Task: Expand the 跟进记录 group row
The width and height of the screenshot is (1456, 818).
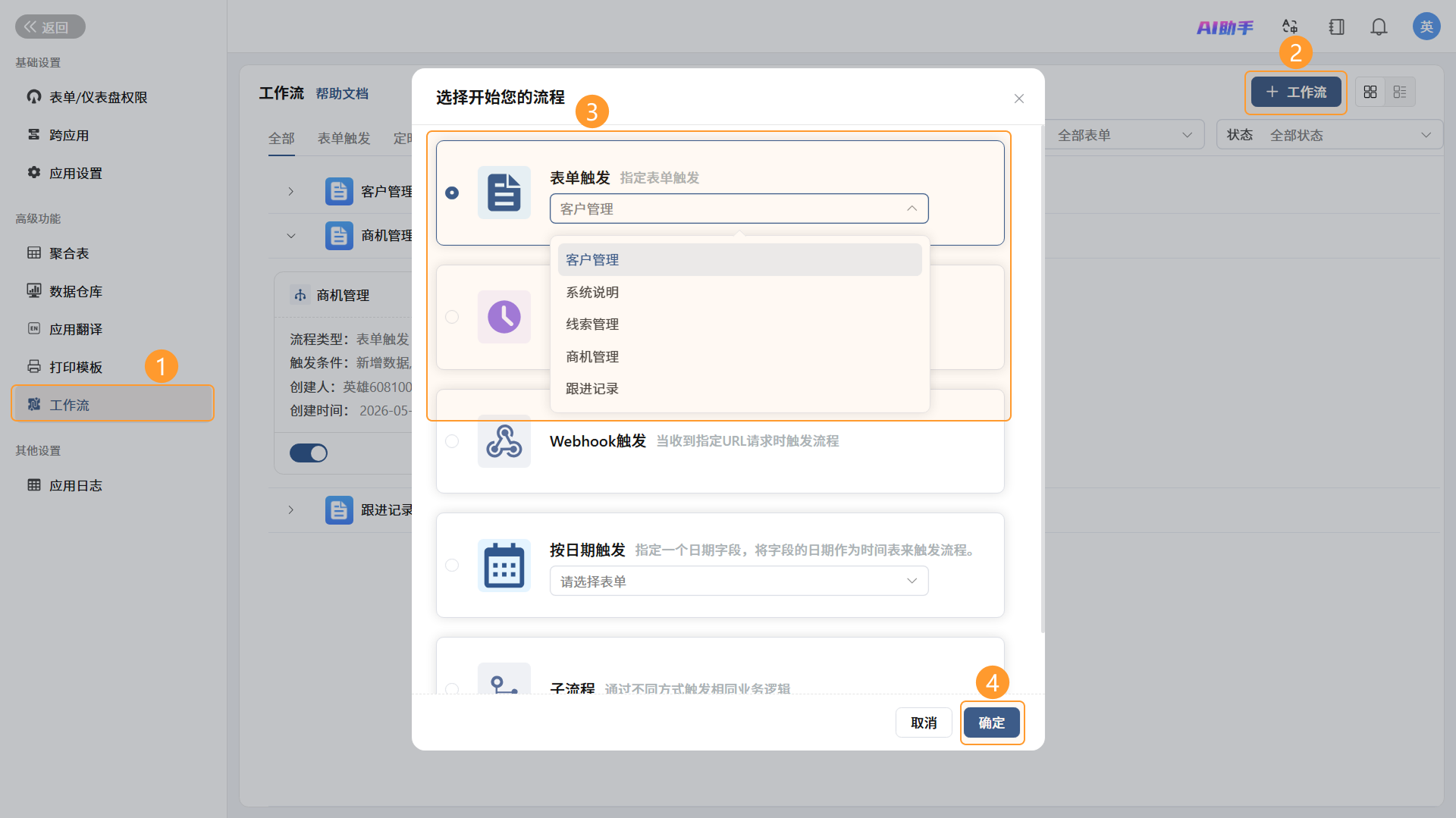Action: (x=290, y=510)
